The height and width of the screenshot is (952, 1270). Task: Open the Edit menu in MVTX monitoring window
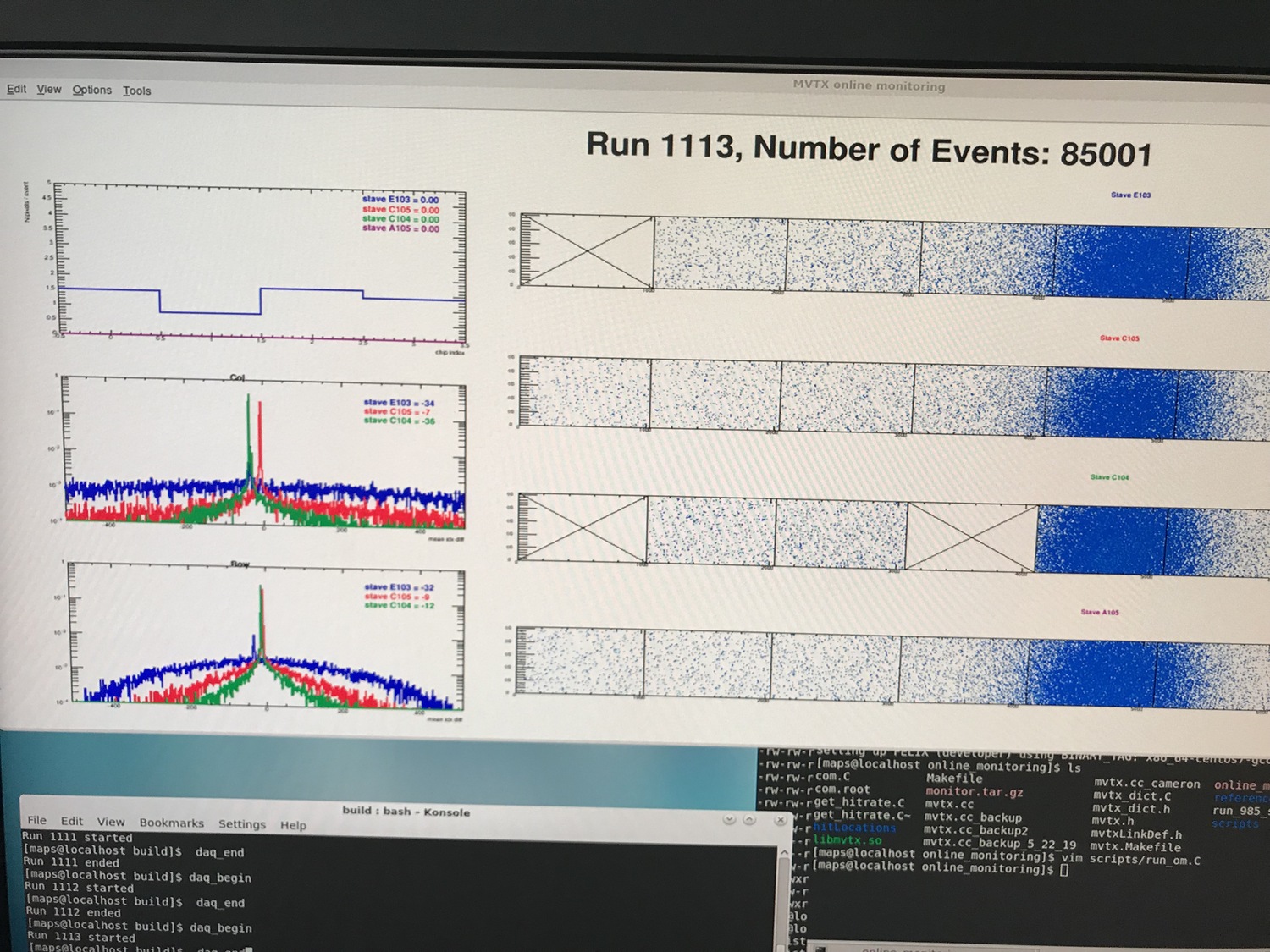tap(16, 89)
